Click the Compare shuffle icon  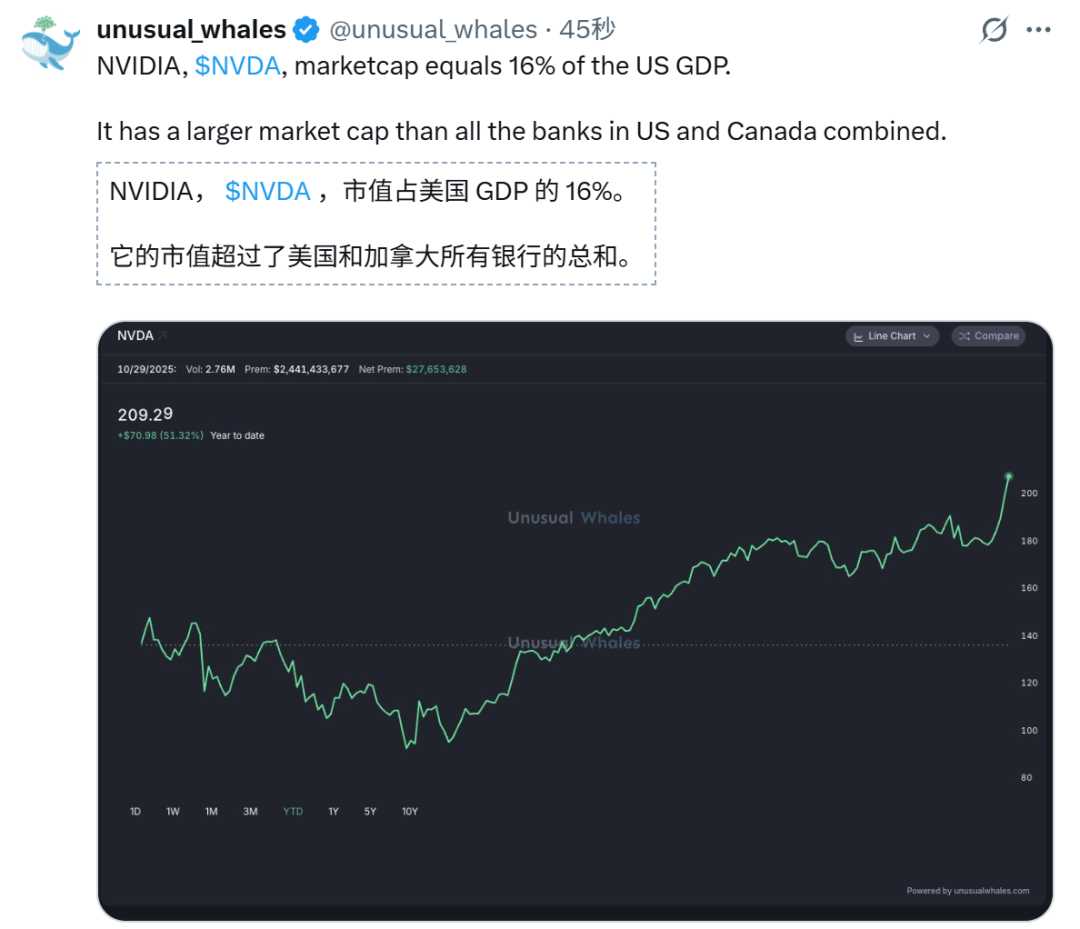(x=965, y=336)
